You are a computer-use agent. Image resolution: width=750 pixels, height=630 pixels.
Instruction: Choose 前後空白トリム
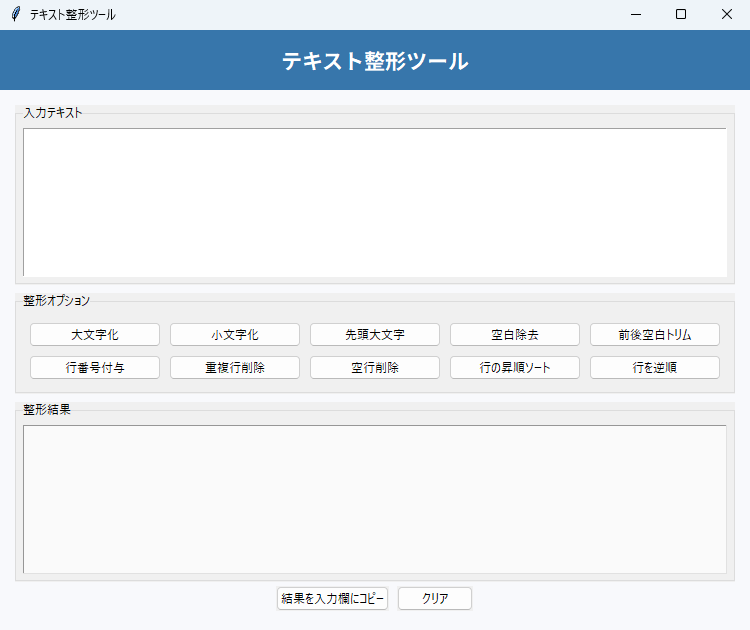tap(655, 334)
